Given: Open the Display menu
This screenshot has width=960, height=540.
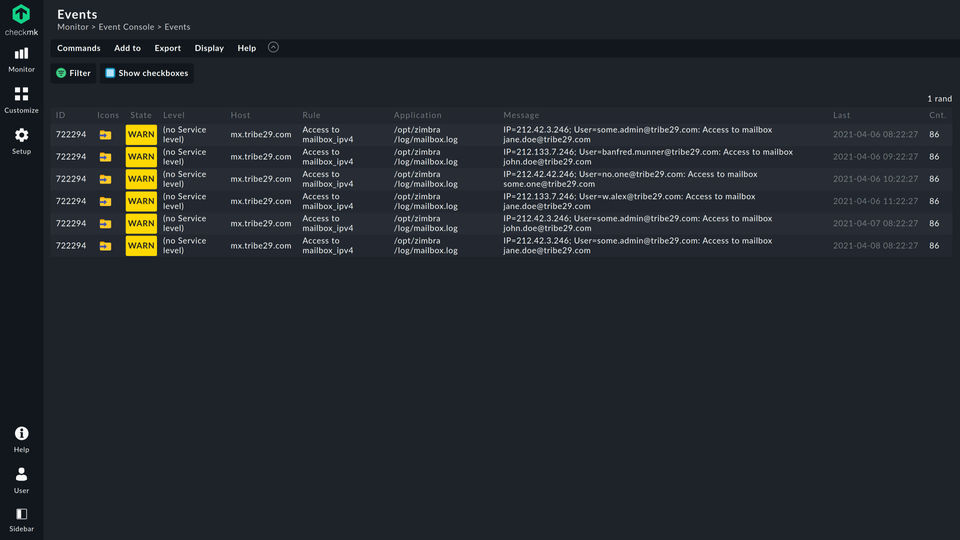Looking at the screenshot, I should click(209, 48).
